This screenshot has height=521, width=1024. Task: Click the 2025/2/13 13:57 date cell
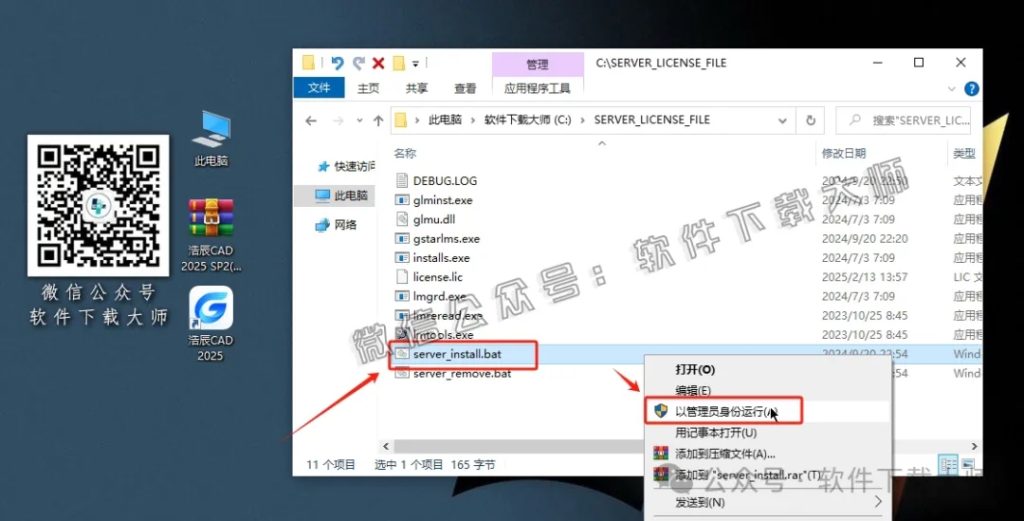(864, 277)
